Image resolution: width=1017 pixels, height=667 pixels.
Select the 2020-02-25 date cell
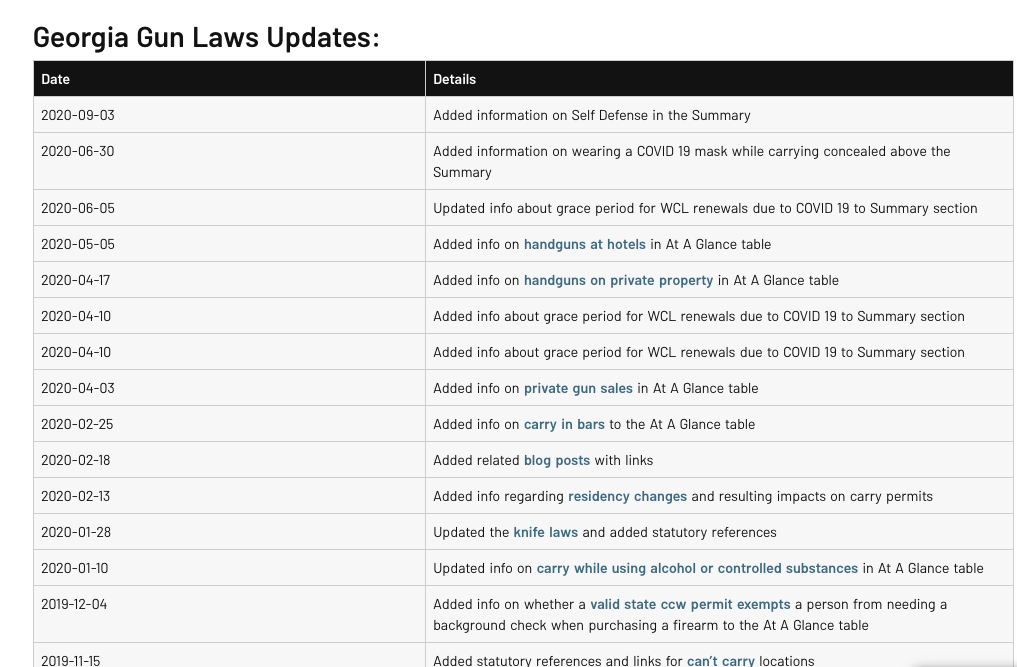230,424
